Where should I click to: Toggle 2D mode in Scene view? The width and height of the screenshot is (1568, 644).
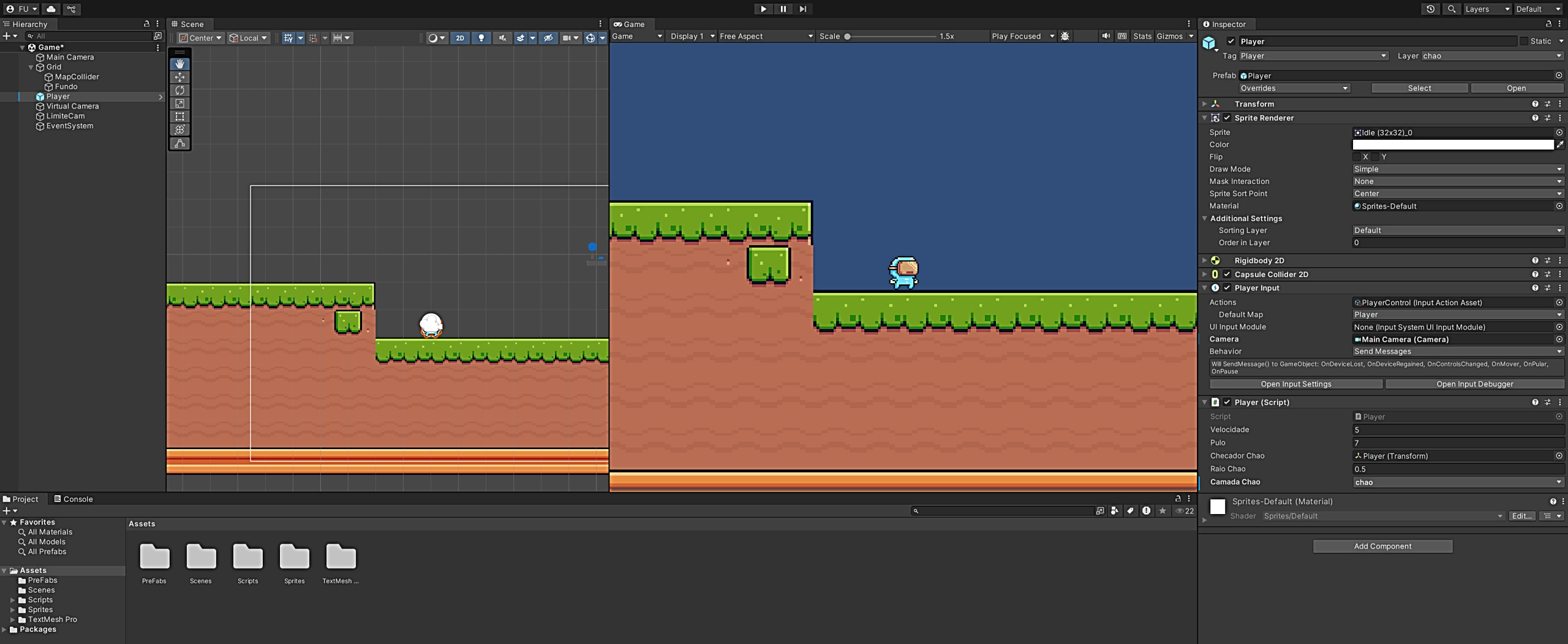coord(459,38)
